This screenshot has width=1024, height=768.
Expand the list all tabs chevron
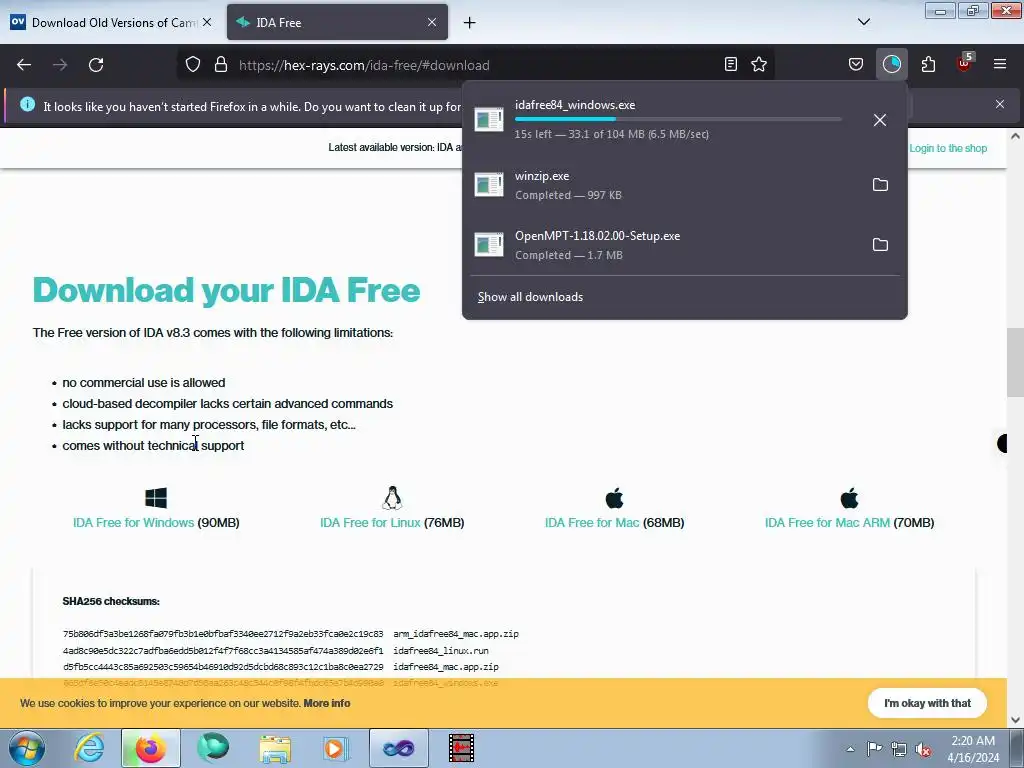(864, 22)
